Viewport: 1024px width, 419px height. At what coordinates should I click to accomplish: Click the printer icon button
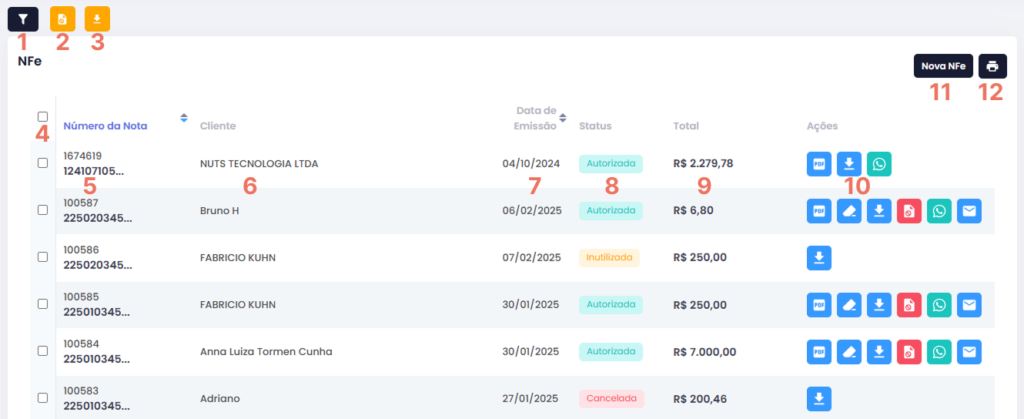(x=992, y=66)
